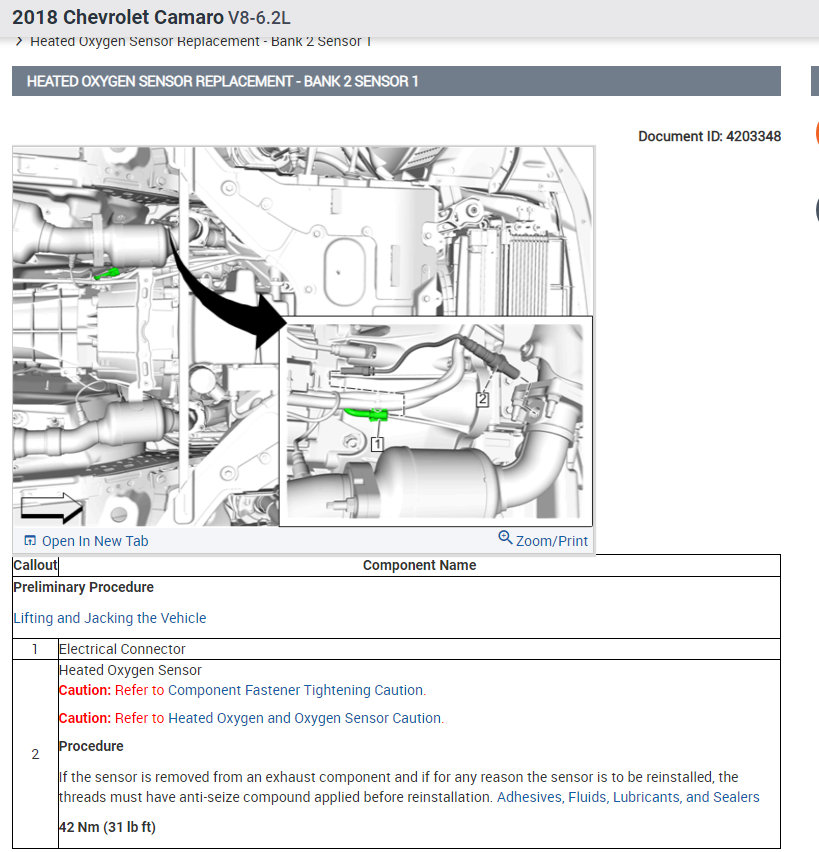The image size is (819, 852).
Task: Click the 2018 Chevrolet Camaro vehicle title
Action: [151, 17]
